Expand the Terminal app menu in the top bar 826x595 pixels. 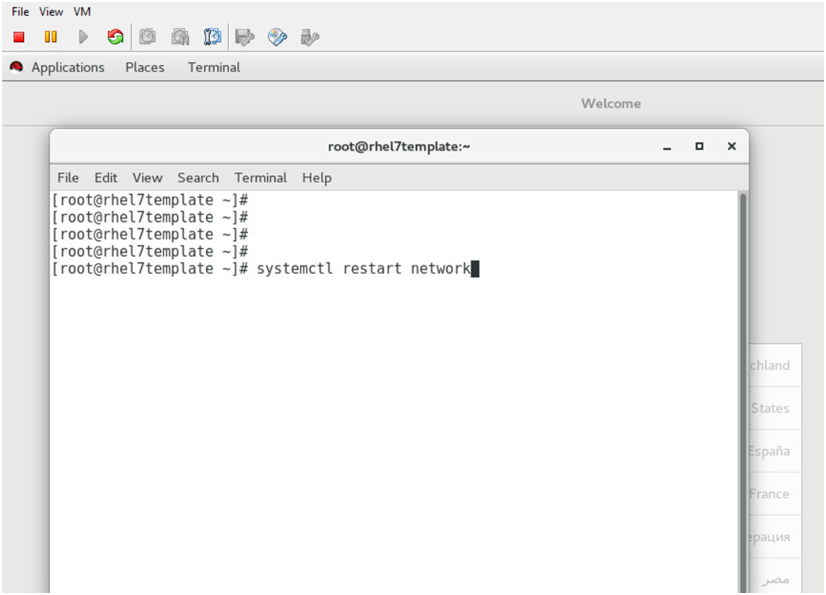coord(214,68)
